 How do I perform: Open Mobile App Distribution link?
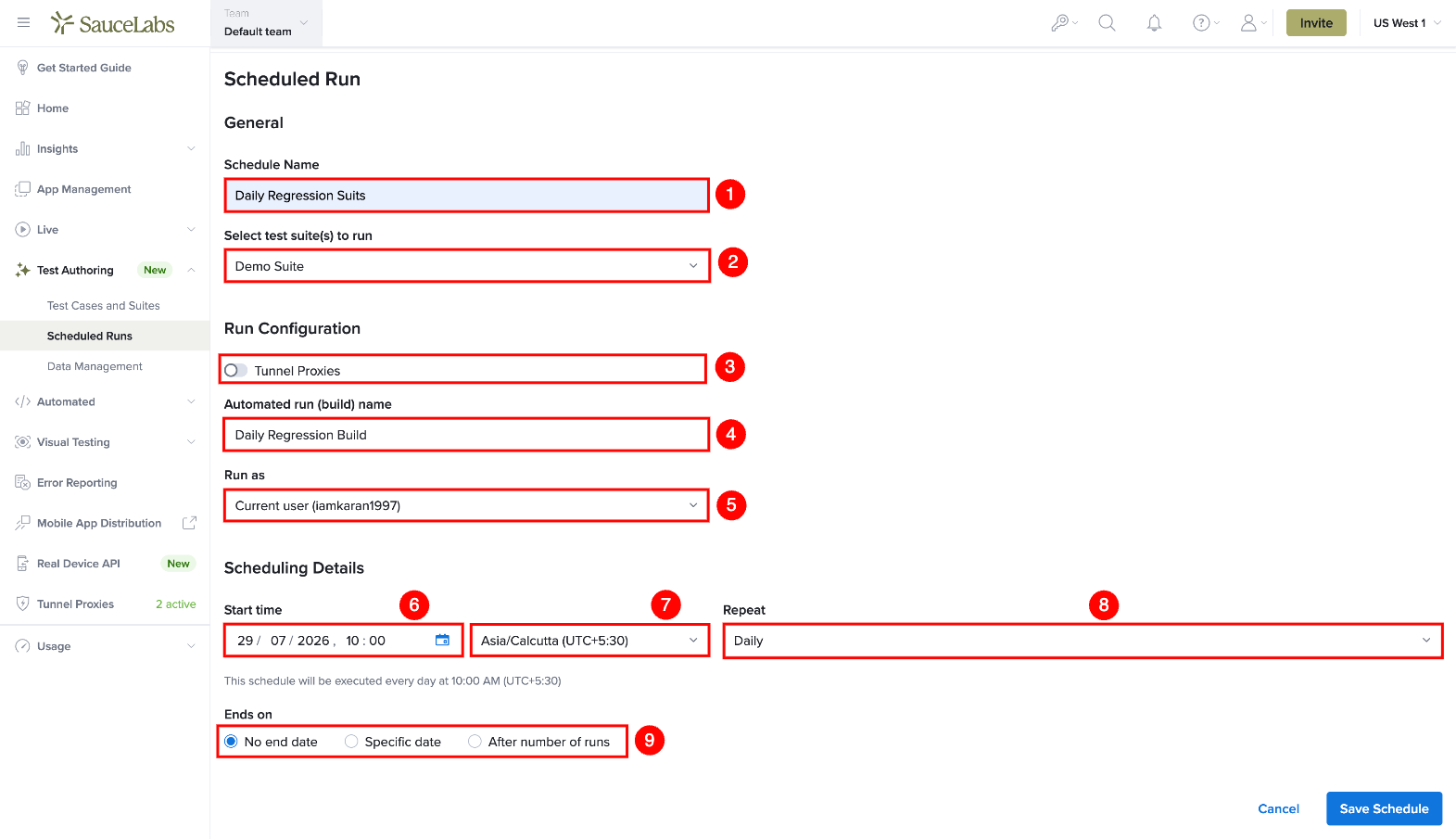coord(99,524)
